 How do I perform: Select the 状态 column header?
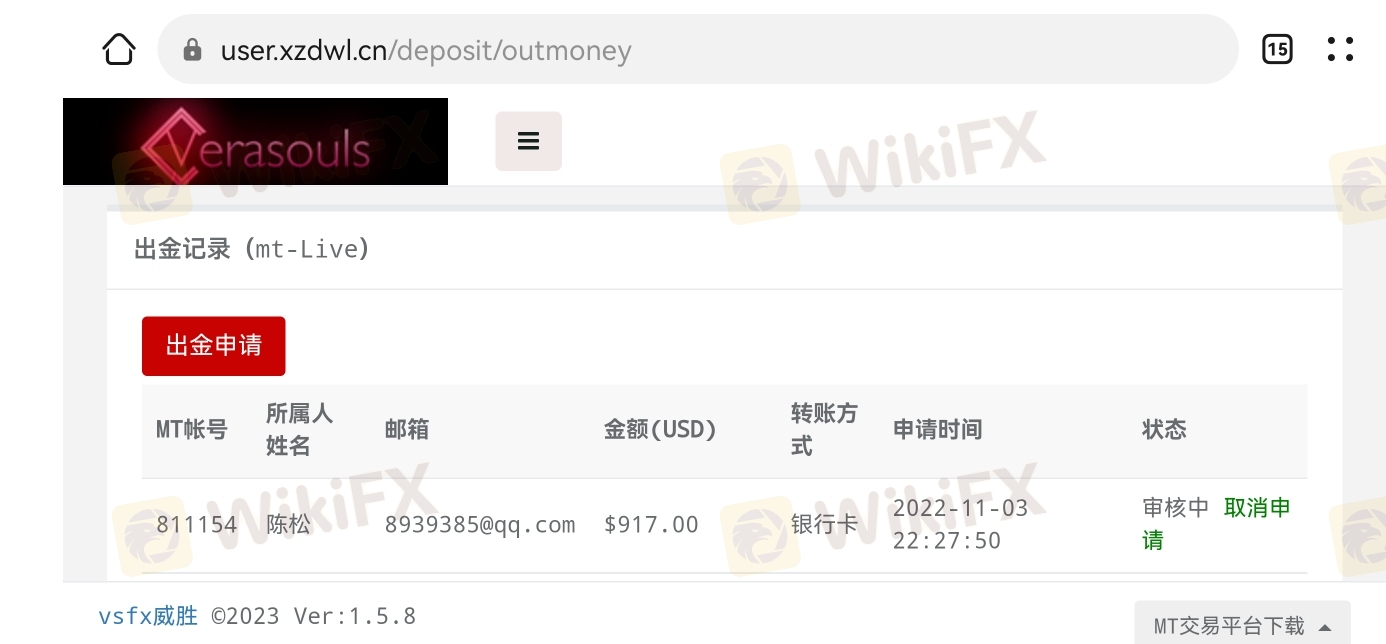1164,430
